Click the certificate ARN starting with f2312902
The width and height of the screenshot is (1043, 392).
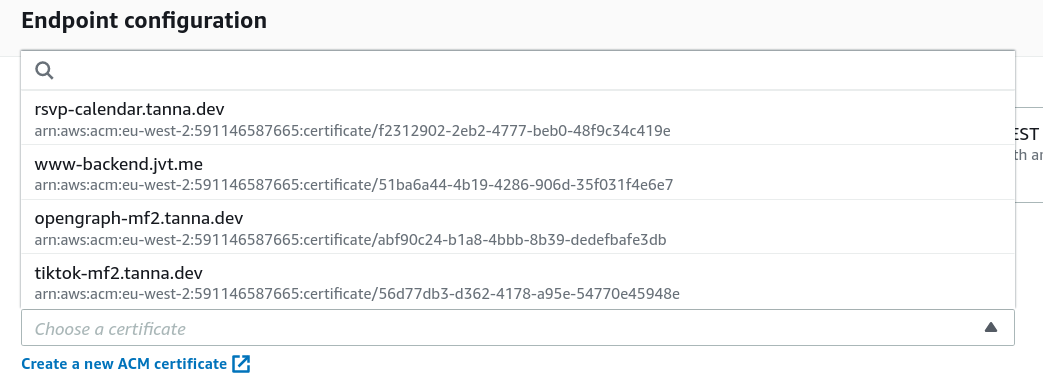353,130
